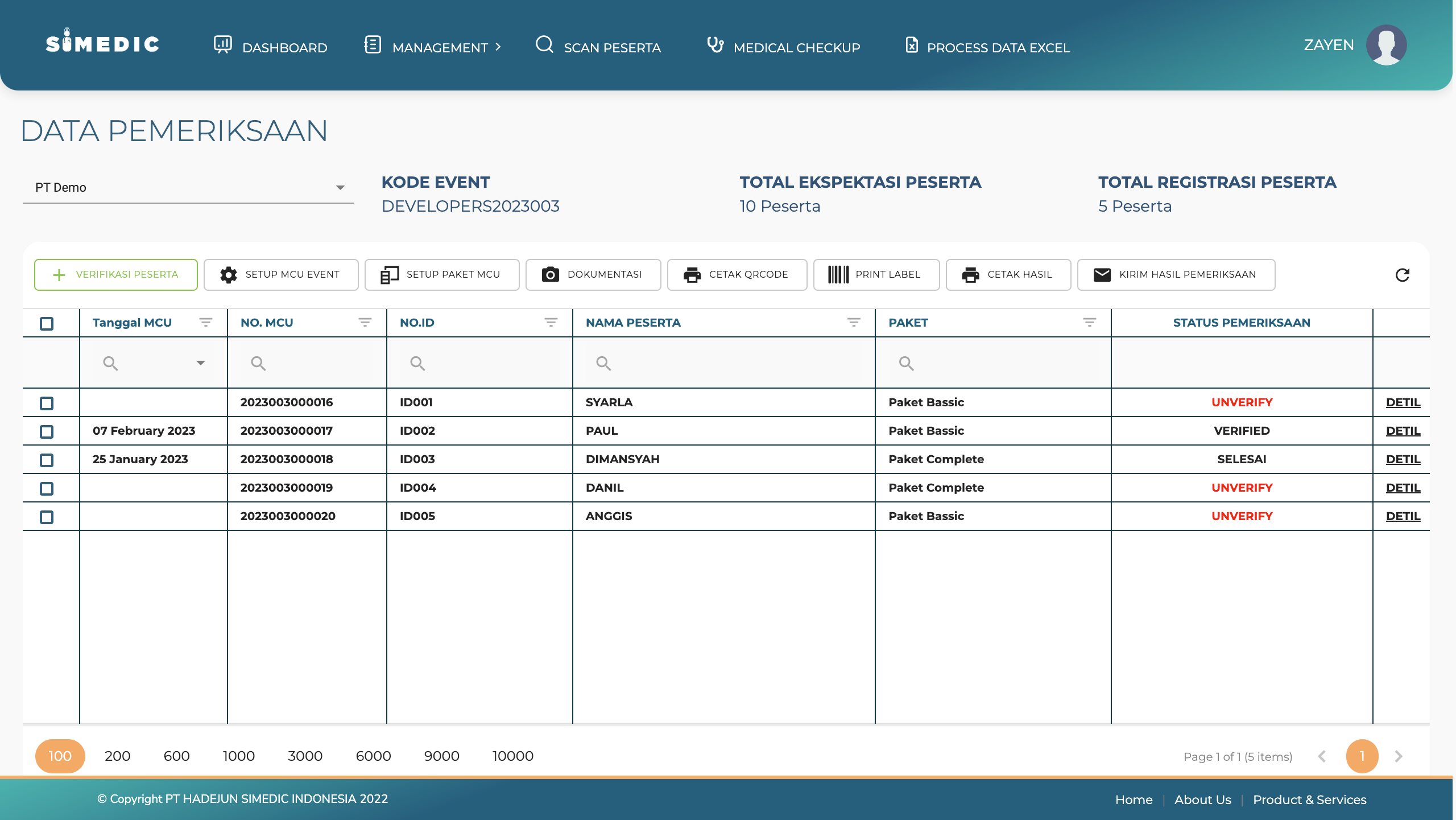Screen dimensions: 1456x820
Task: Click the filter icon on the PAKET column
Action: 1089,323
